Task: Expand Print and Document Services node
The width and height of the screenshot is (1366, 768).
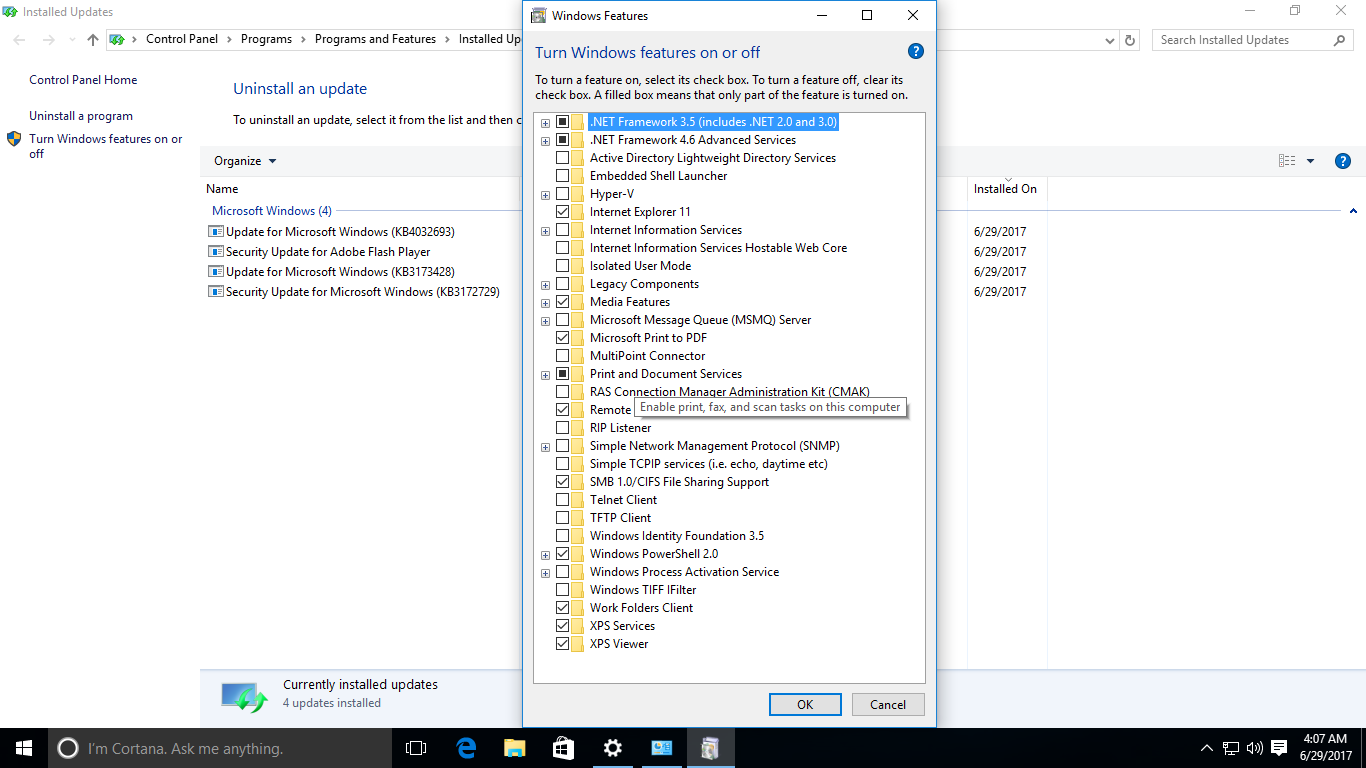Action: (x=545, y=375)
